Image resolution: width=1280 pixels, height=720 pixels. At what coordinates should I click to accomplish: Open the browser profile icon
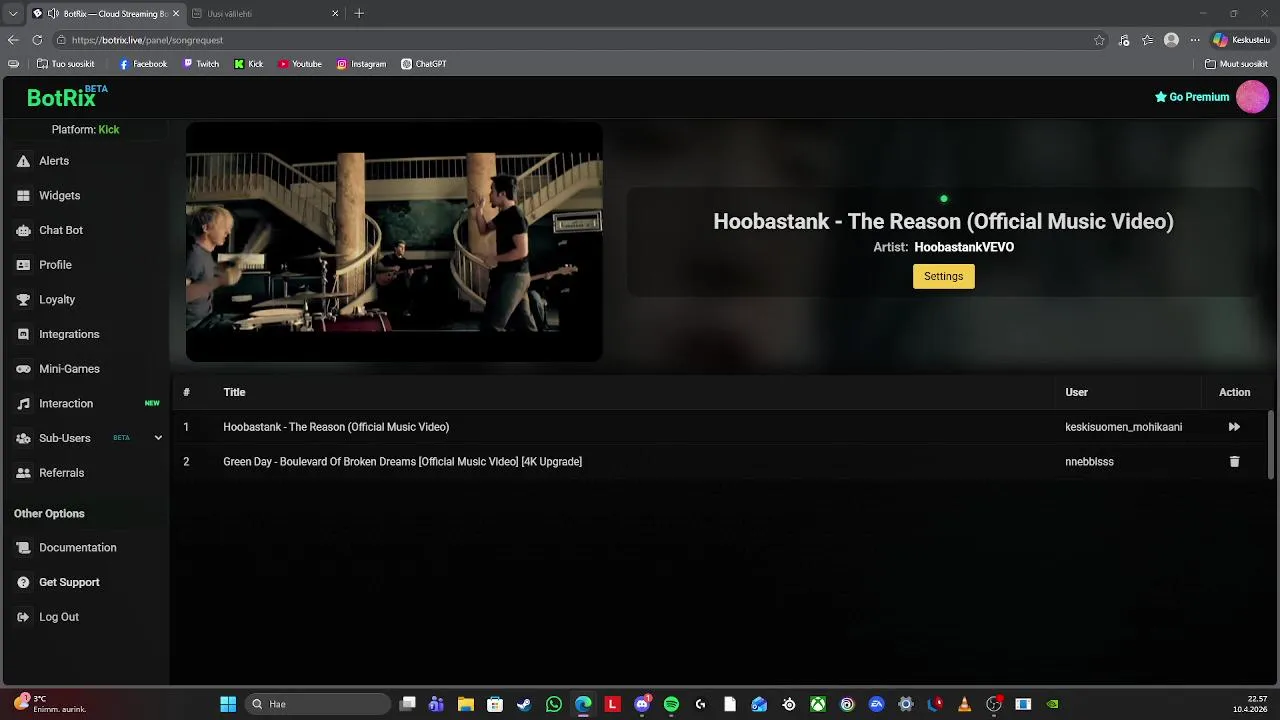pos(1171,40)
